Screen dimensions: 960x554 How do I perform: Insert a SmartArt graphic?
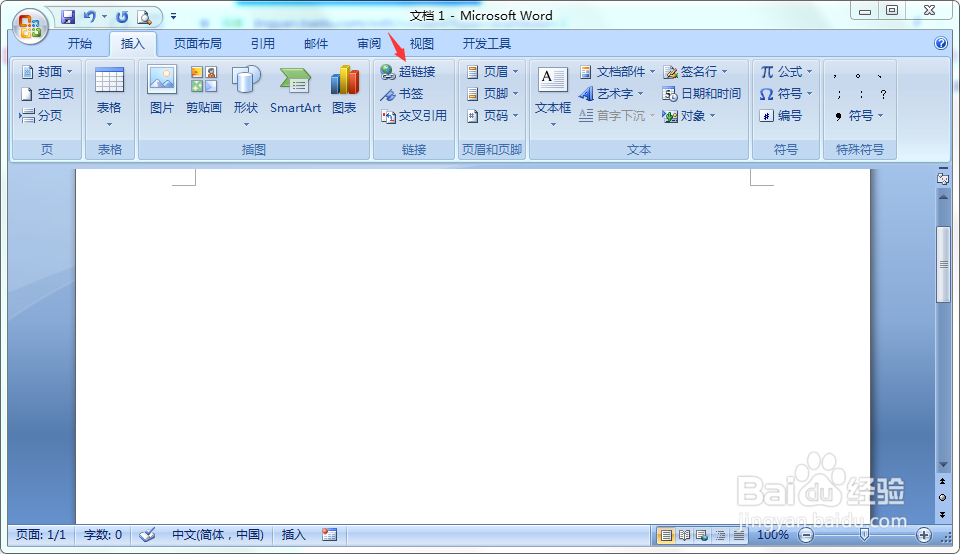pyautogui.click(x=296, y=90)
